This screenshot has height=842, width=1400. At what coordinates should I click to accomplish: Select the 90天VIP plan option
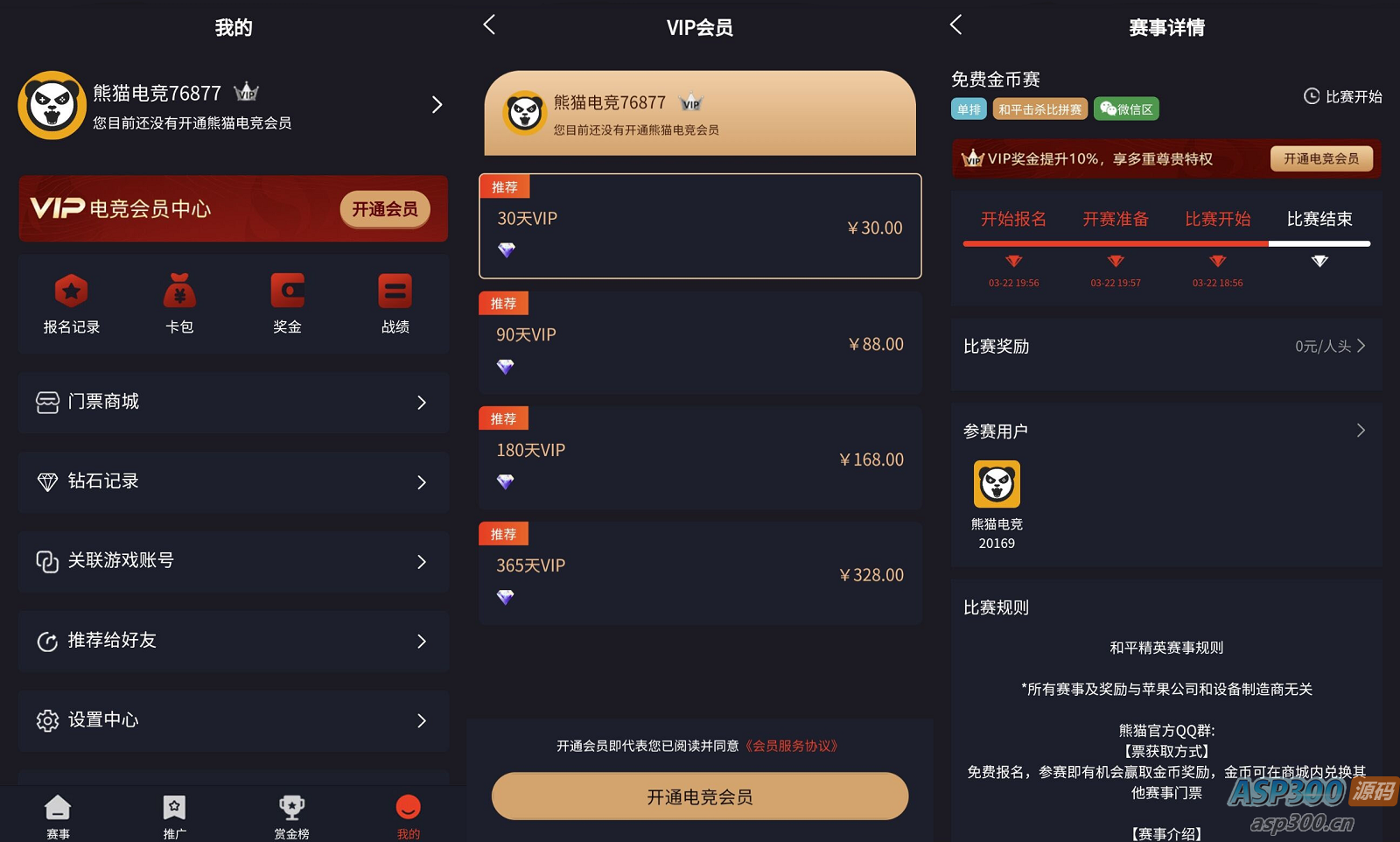coord(700,342)
